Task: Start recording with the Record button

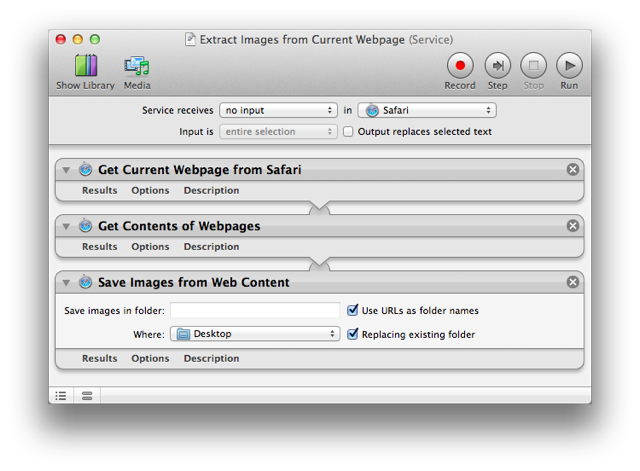Action: tap(460, 67)
